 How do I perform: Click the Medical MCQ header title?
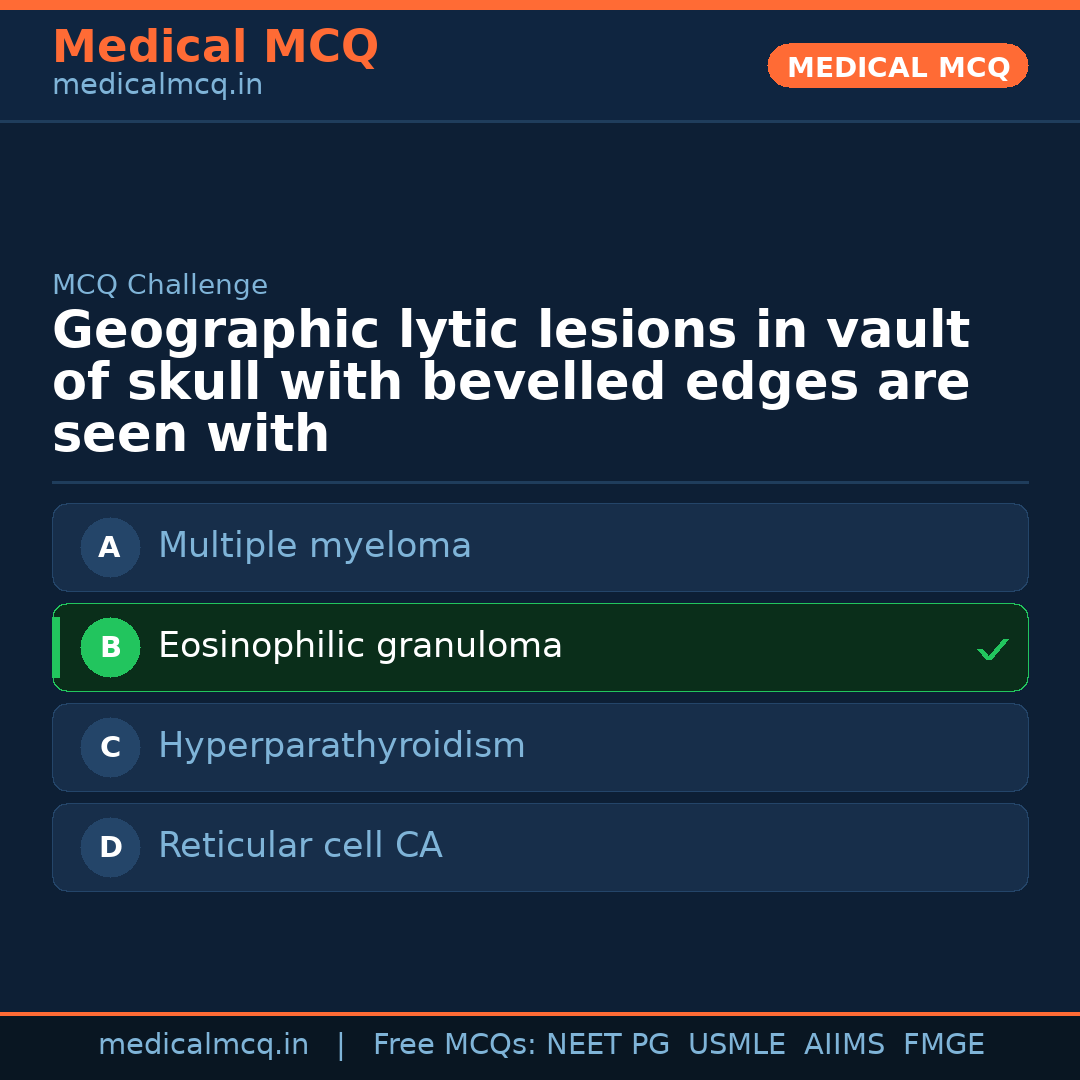pos(215,47)
